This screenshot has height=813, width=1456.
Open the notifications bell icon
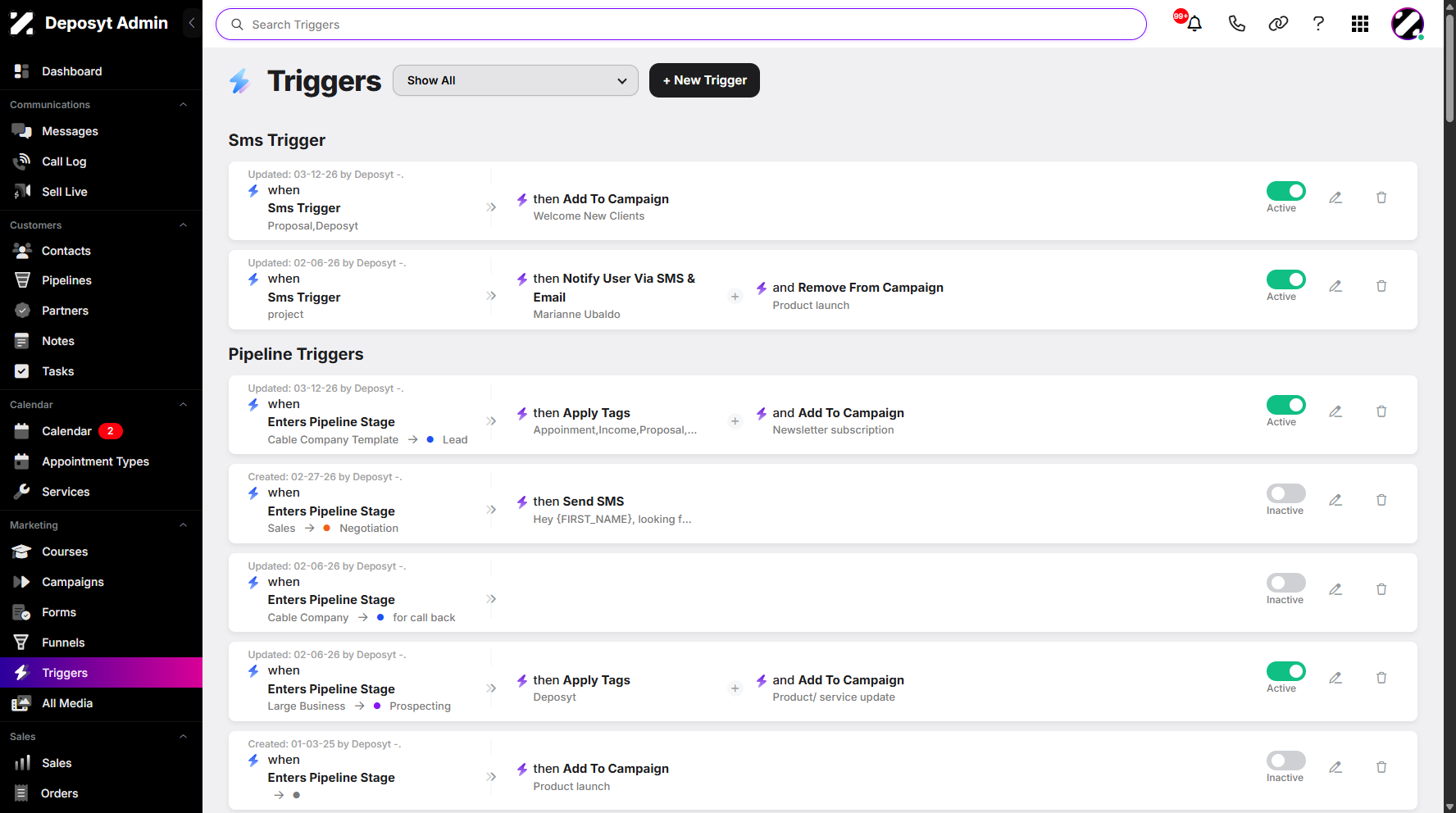point(1194,24)
